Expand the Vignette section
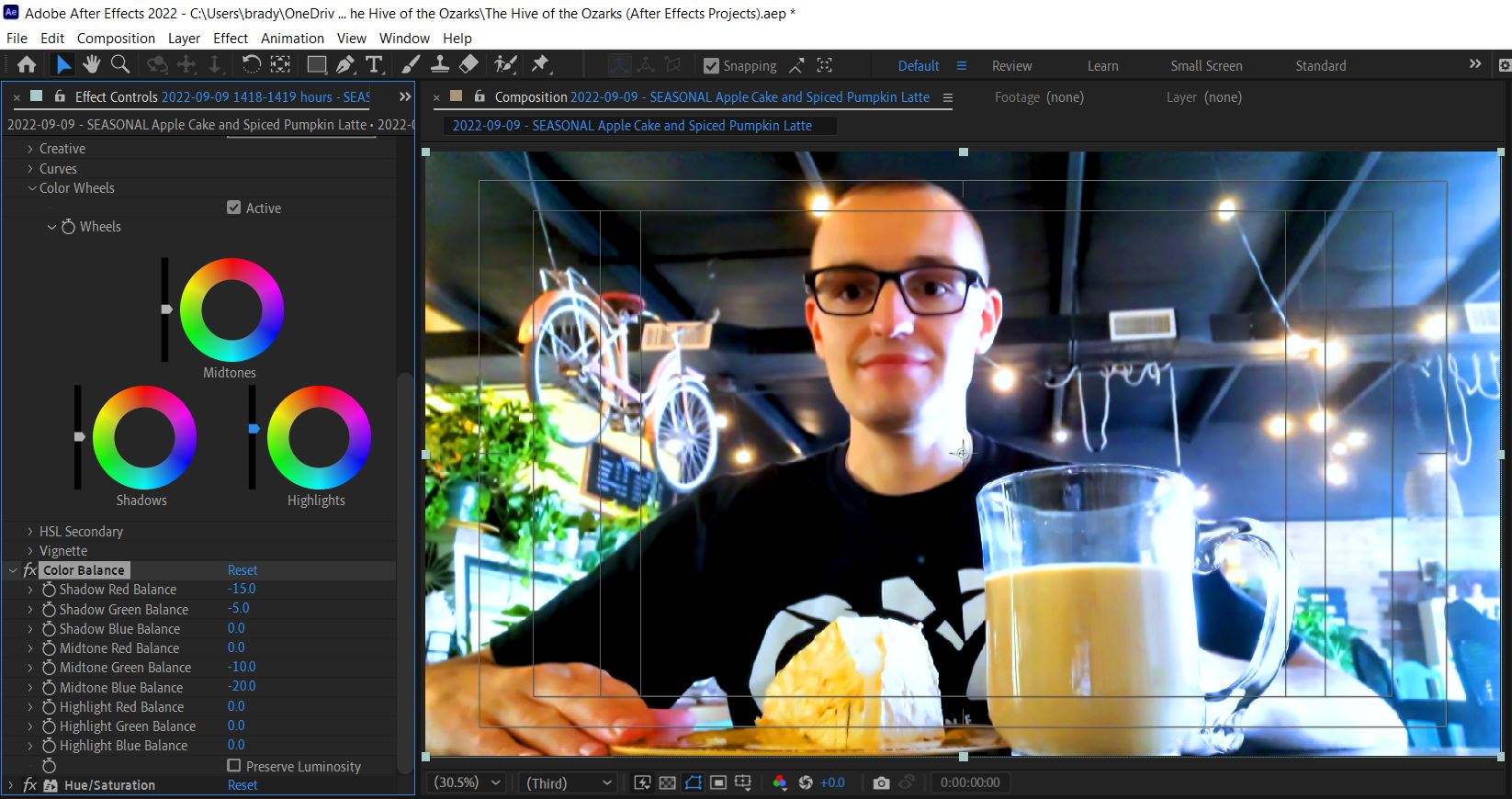Image resolution: width=1512 pixels, height=799 pixels. click(30, 551)
